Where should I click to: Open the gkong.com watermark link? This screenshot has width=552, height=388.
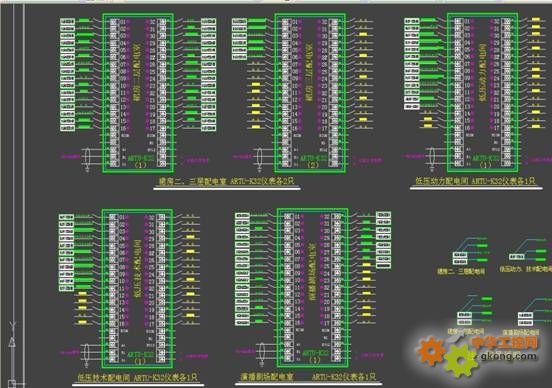pyautogui.click(x=508, y=356)
